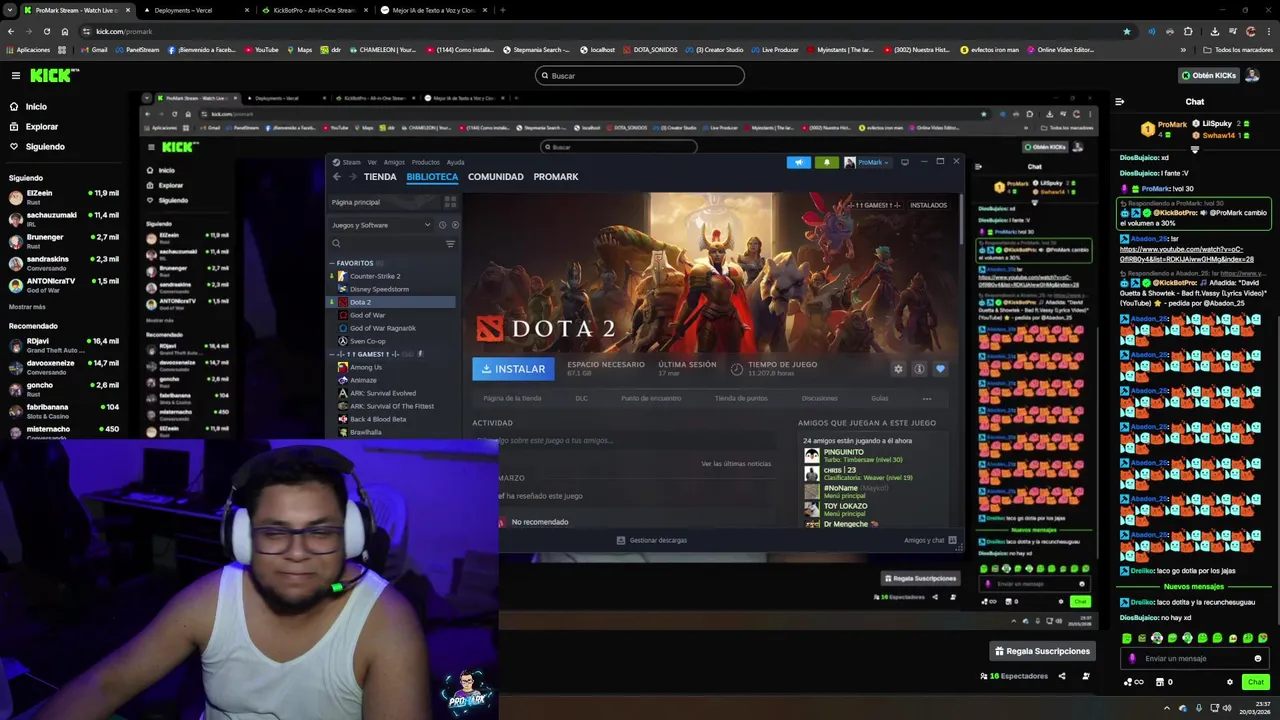The width and height of the screenshot is (1280, 720).
Task: Select Counter-Strike 2 in Steam library
Action: [375, 276]
